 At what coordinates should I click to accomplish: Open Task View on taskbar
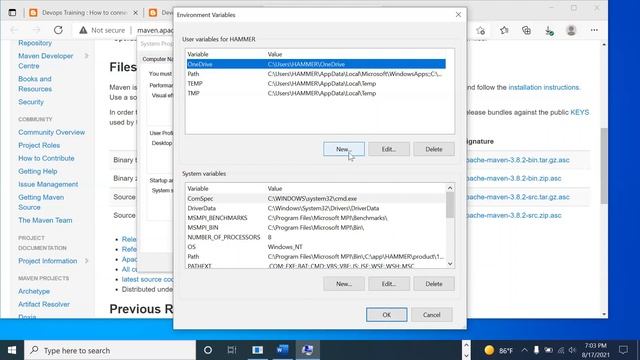(232, 350)
